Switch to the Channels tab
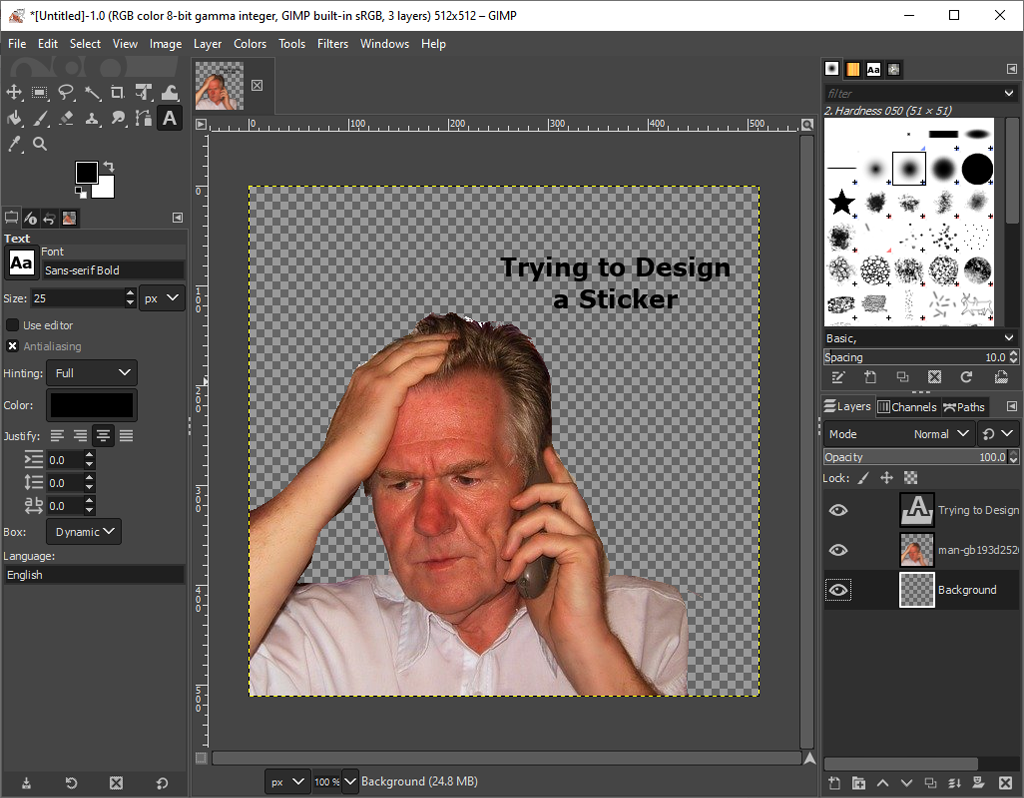The height and width of the screenshot is (798, 1024). (906, 407)
